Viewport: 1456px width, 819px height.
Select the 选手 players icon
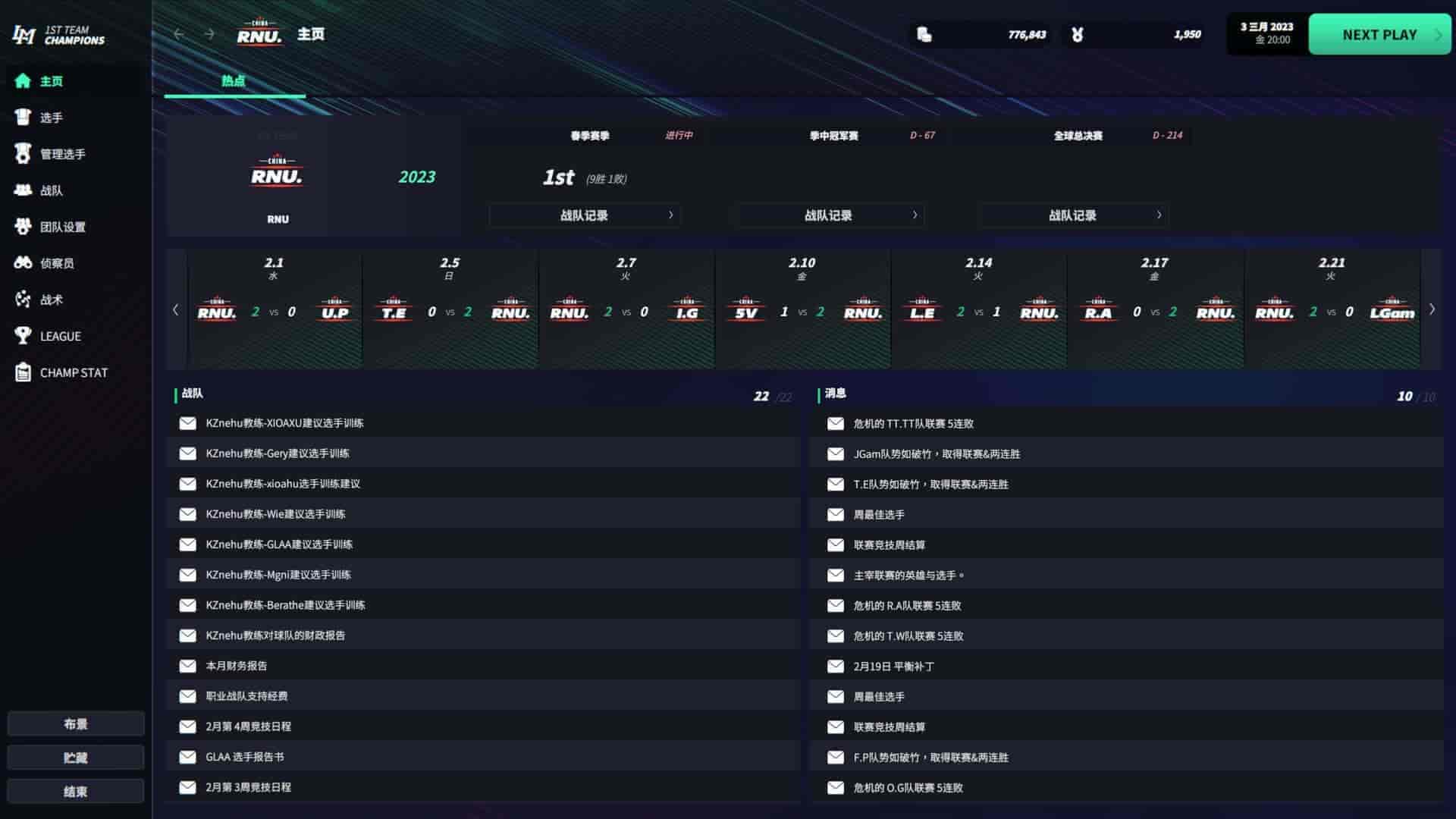pyautogui.click(x=24, y=118)
